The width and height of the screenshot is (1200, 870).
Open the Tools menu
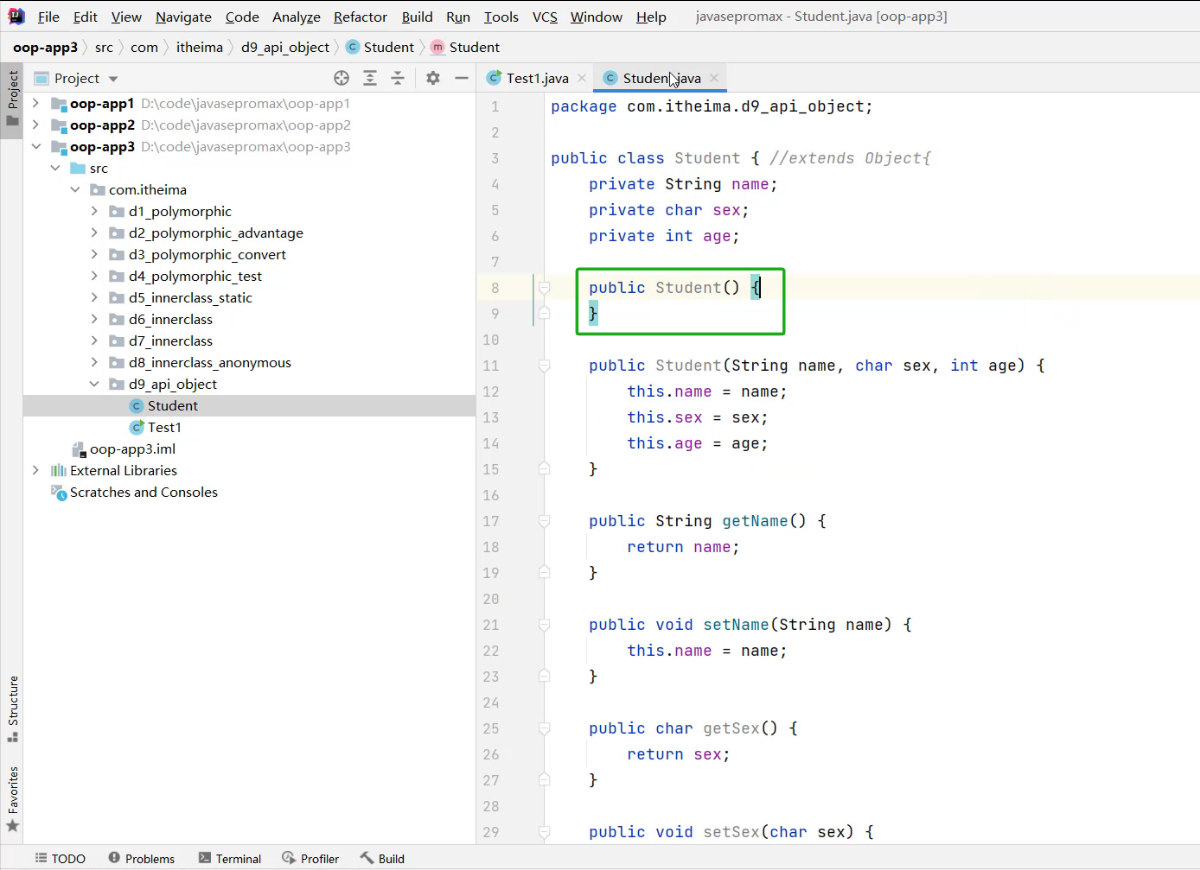(x=501, y=17)
